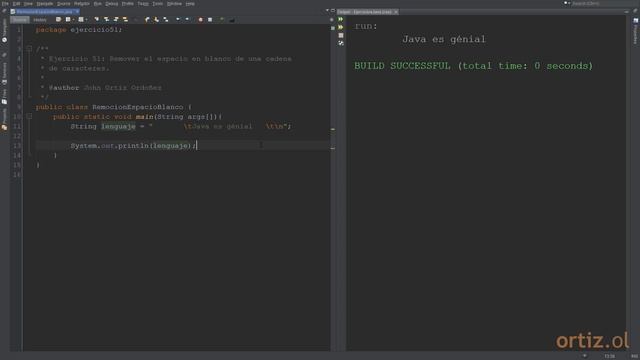This screenshot has height=360, width=640.
Task: Collapse Javadoc comment fold marker at line 3
Action: 29,49
